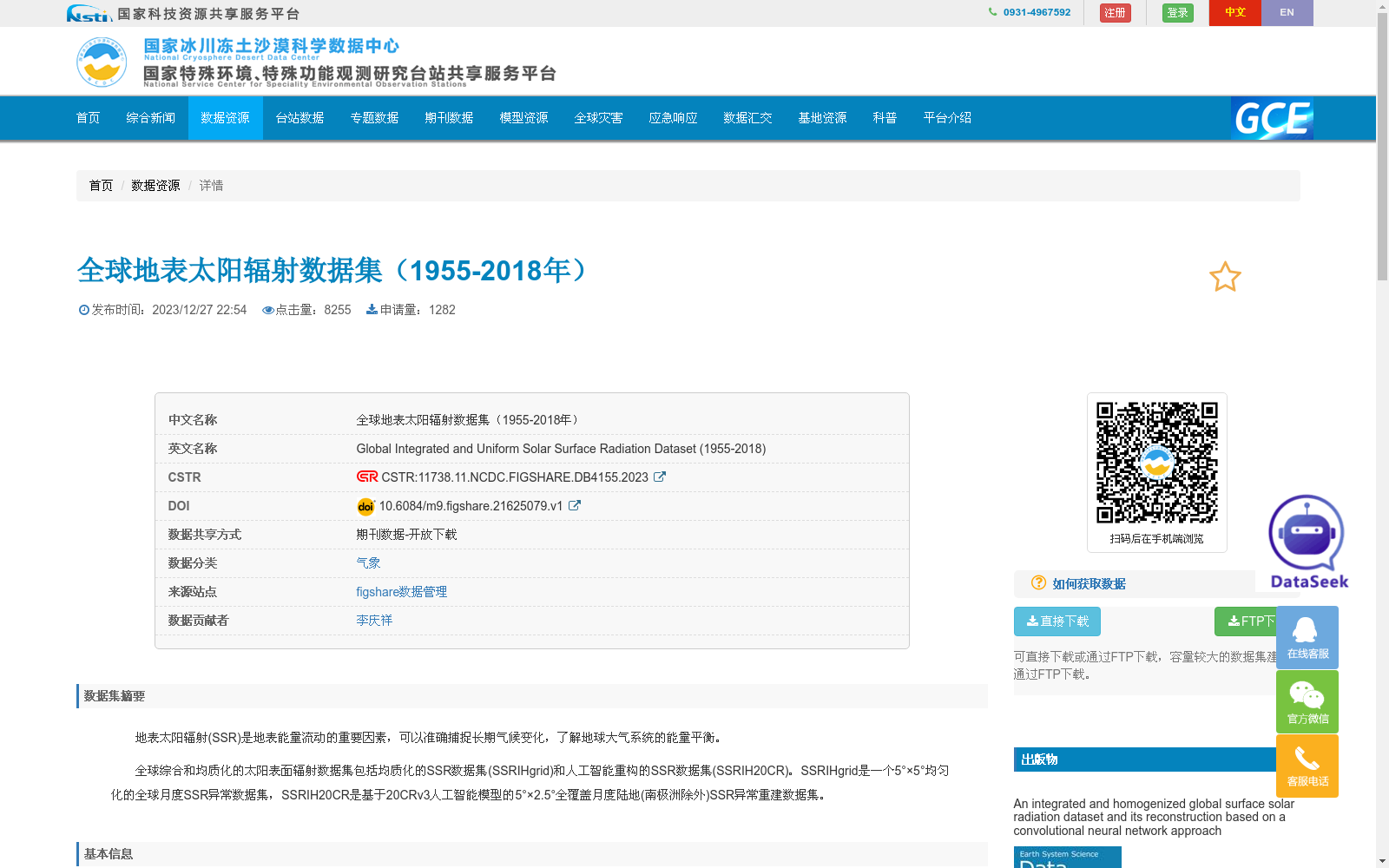Click the 数据集摘要 section header

[x=532, y=696]
